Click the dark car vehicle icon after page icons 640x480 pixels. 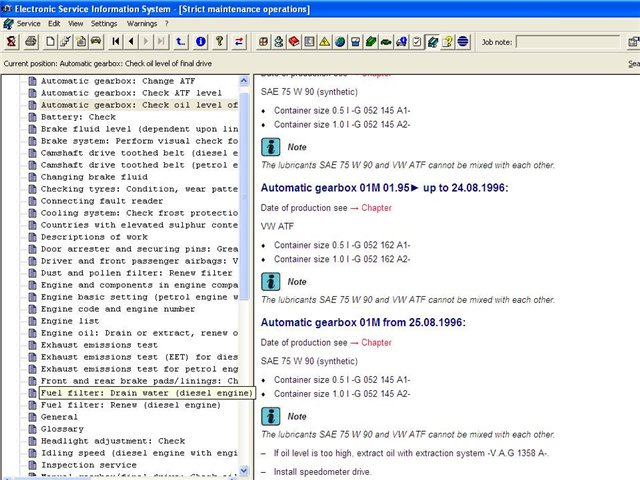[x=96, y=42]
